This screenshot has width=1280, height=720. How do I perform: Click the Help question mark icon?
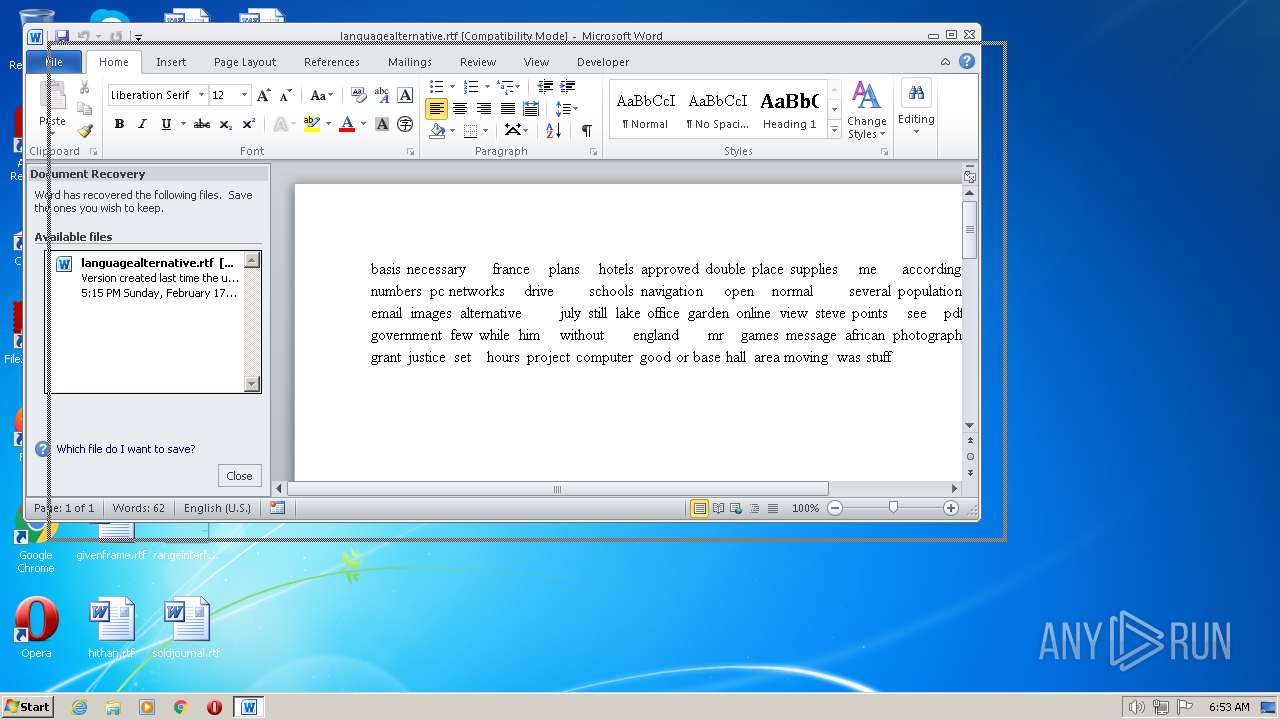[x=967, y=61]
